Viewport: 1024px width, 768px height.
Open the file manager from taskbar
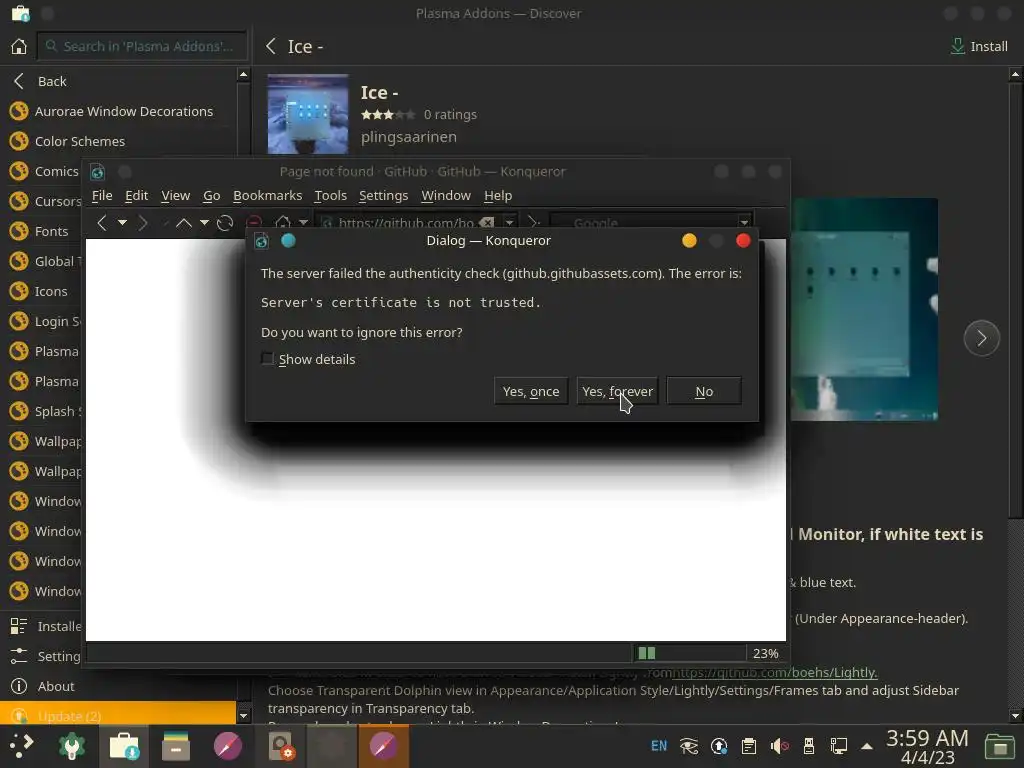click(x=176, y=746)
